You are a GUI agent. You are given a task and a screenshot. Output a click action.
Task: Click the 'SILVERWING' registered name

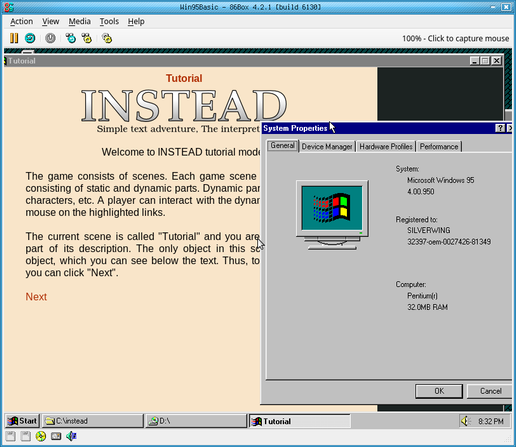428,230
